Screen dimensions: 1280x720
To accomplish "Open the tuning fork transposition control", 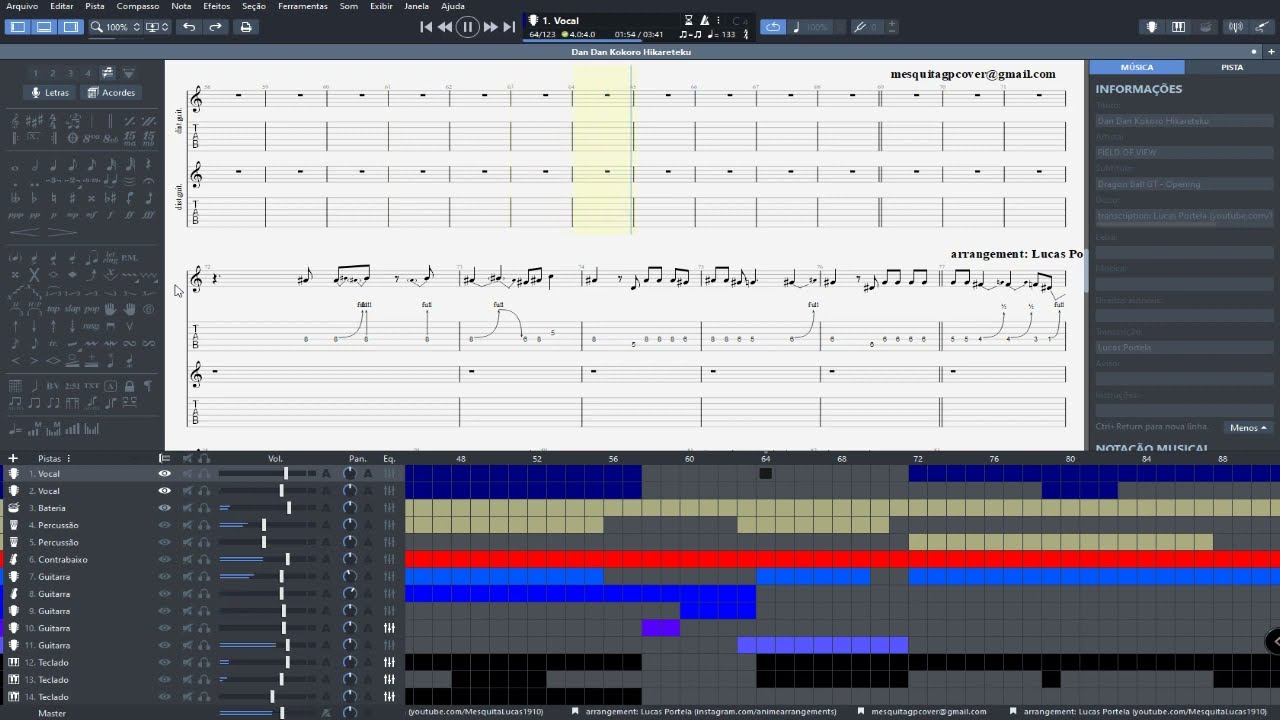I will (868, 27).
